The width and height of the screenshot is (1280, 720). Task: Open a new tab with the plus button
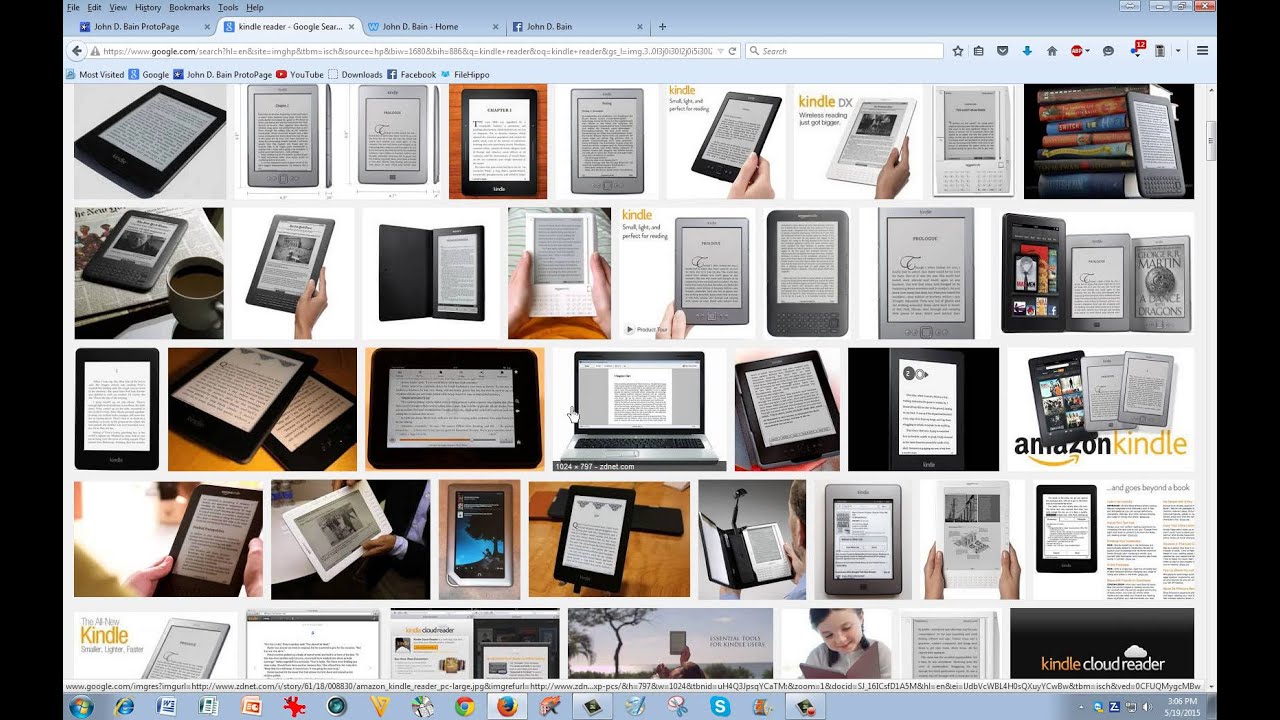coord(662,26)
